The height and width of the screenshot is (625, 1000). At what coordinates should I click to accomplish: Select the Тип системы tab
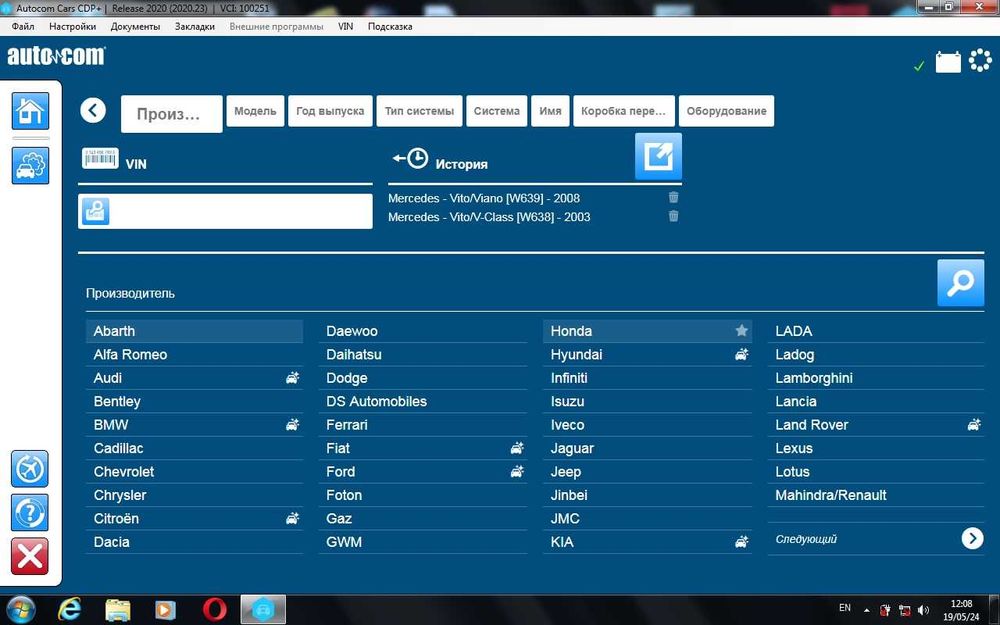(x=419, y=111)
